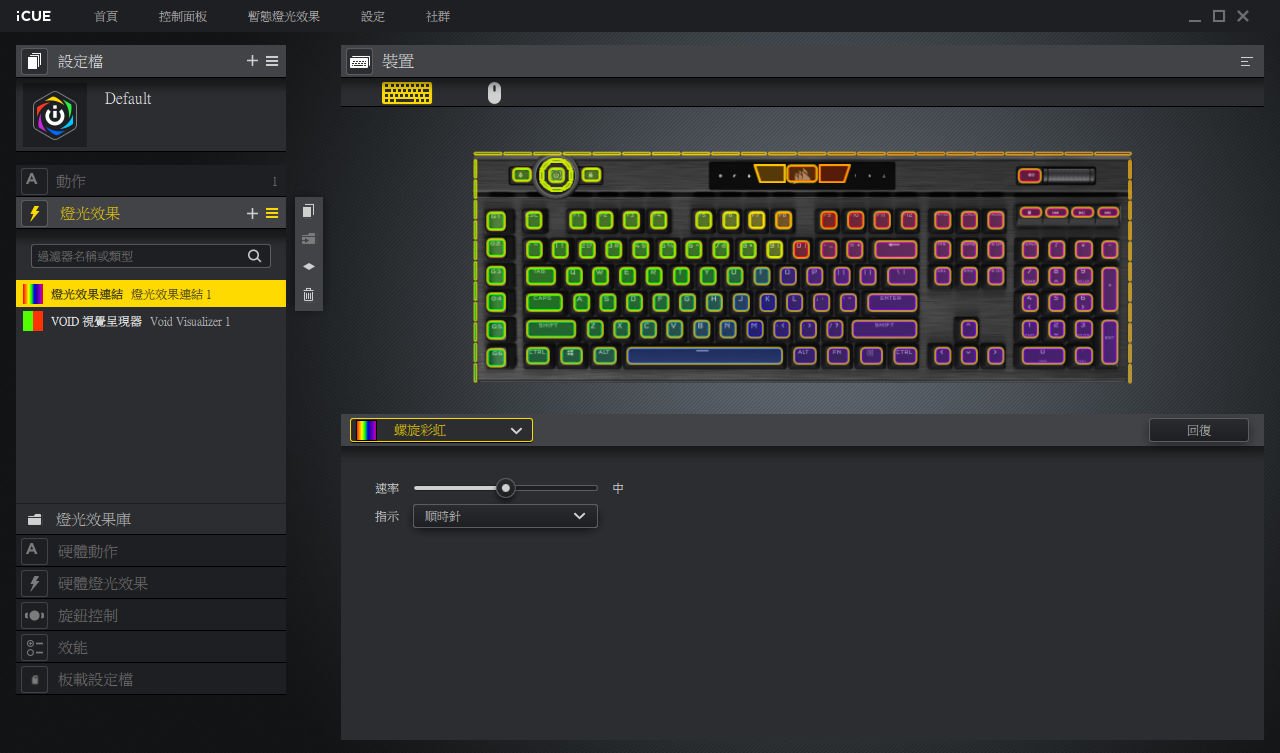The image size is (1280, 753).
Task: Click the layer order arrows icon
Action: 309,267
